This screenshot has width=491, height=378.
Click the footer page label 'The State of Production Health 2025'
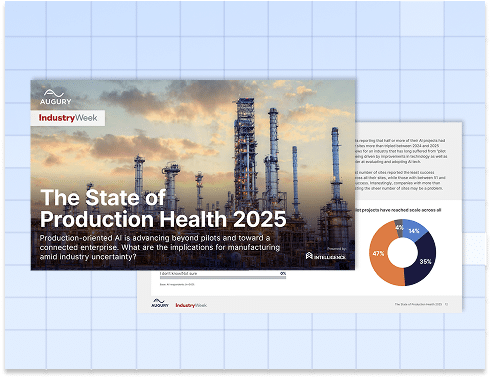[418, 304]
